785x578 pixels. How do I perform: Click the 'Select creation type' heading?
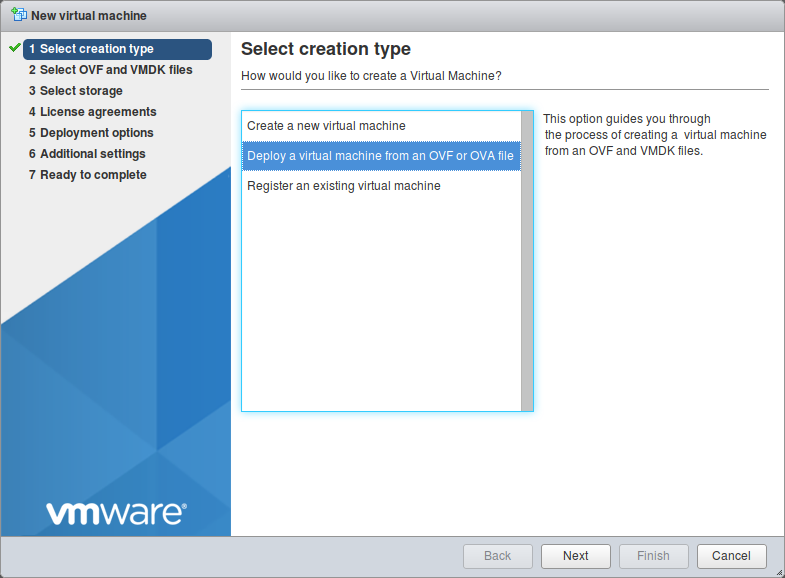(x=326, y=49)
